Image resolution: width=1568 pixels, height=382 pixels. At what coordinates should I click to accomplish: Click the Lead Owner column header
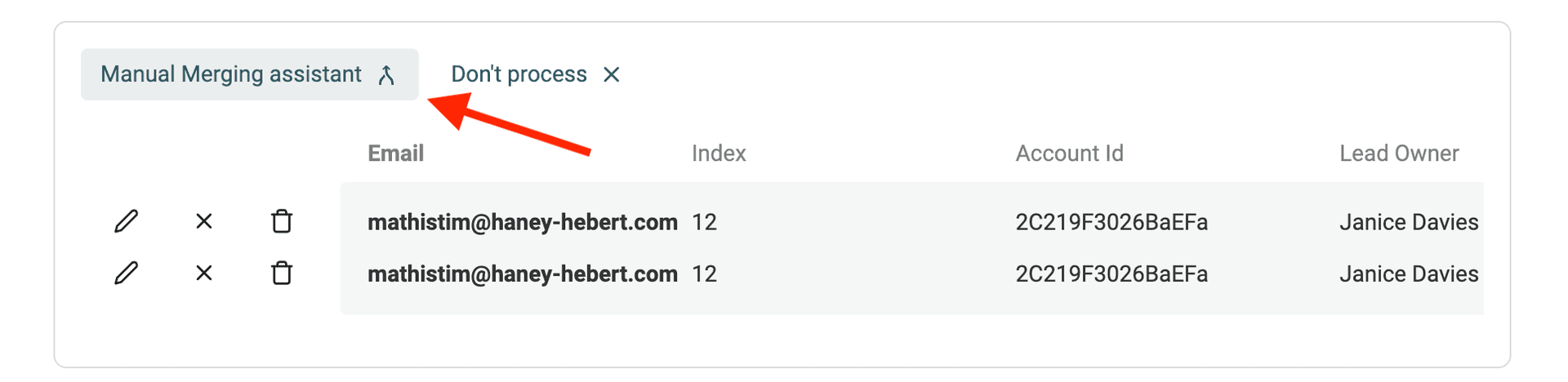[x=1399, y=153]
